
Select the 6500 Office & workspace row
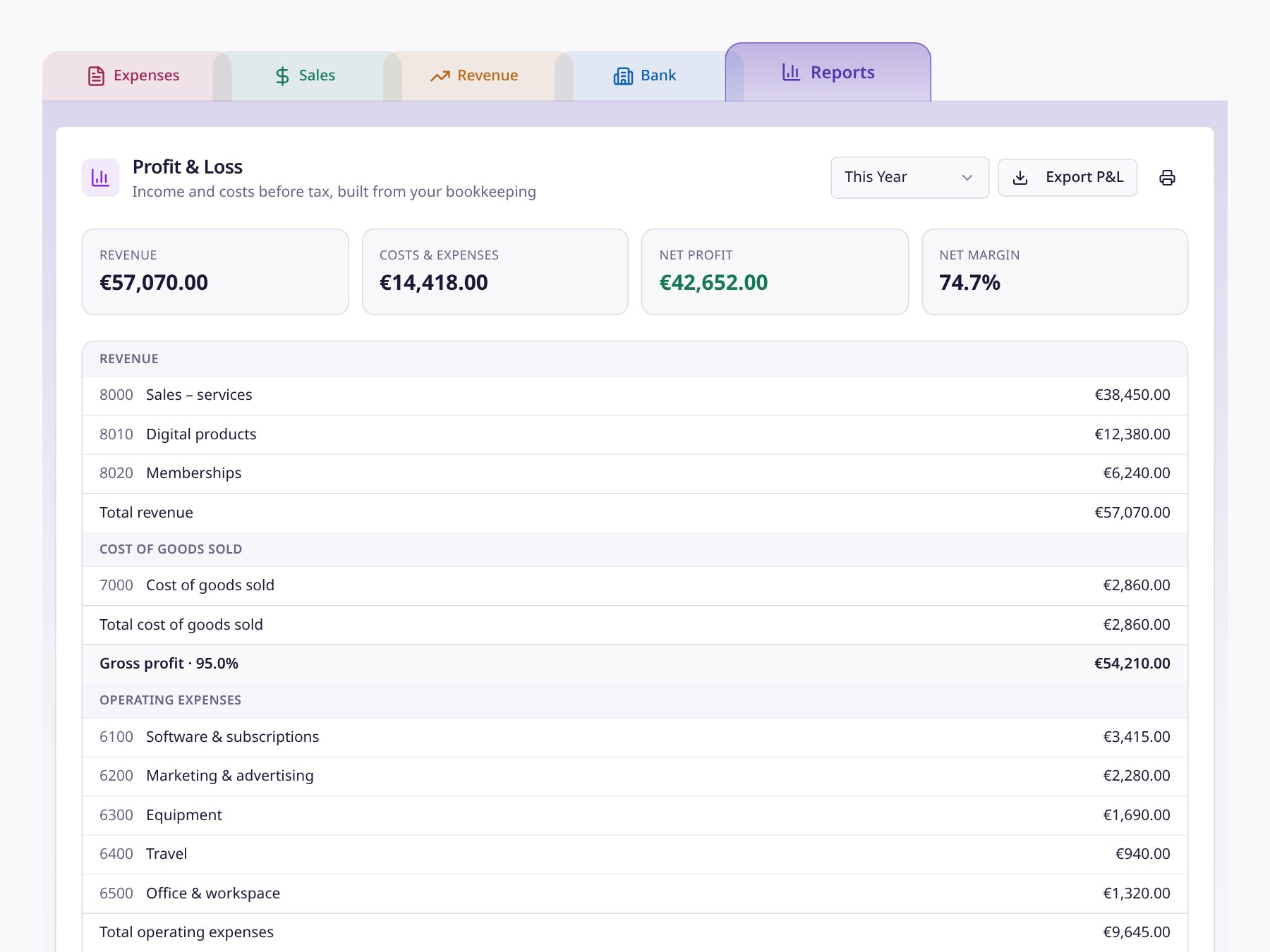[635, 893]
